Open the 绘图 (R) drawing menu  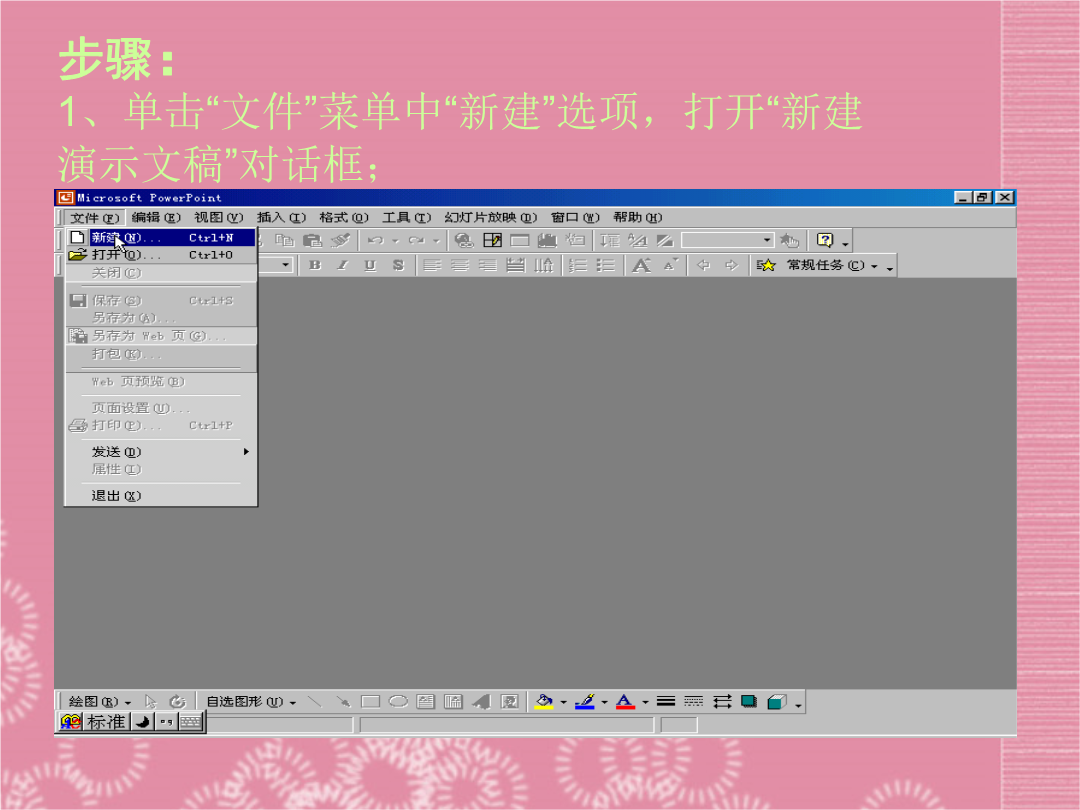tap(100, 702)
